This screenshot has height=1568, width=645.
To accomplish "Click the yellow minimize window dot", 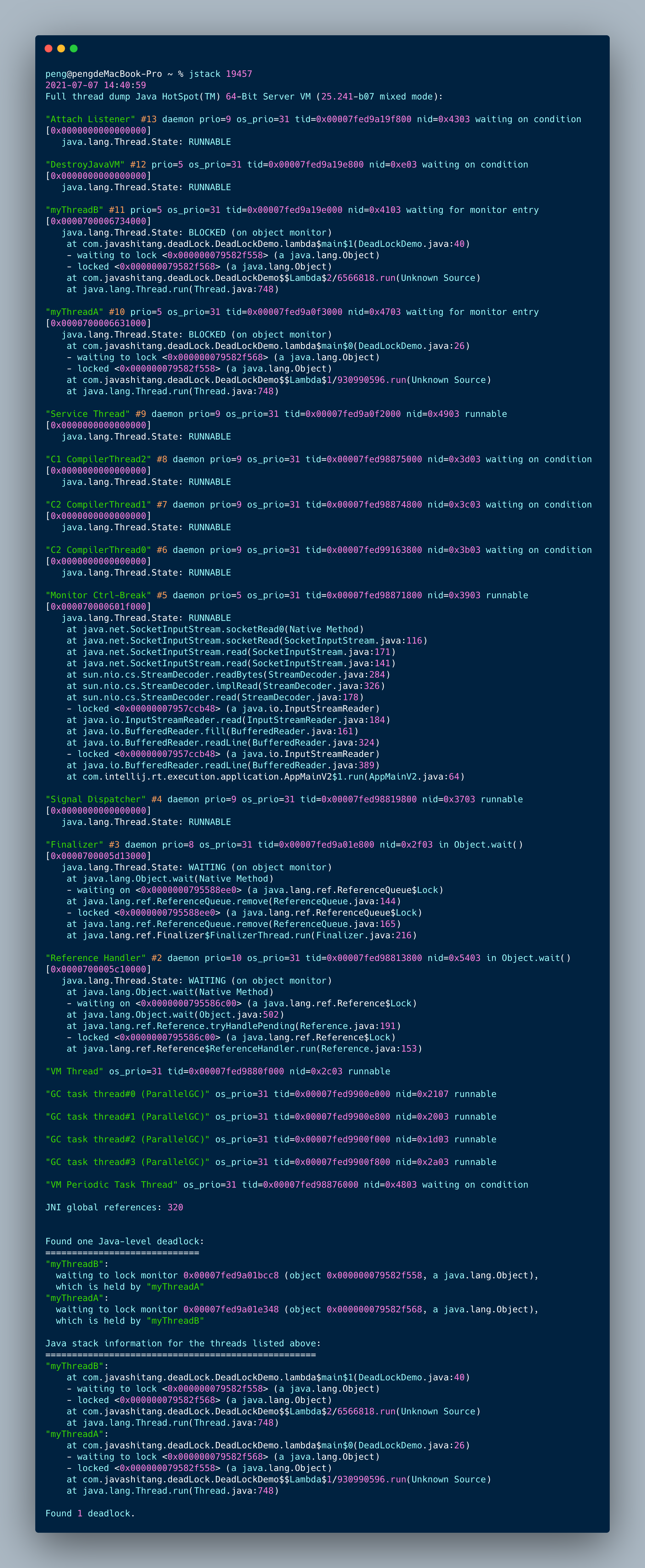I will point(61,49).
